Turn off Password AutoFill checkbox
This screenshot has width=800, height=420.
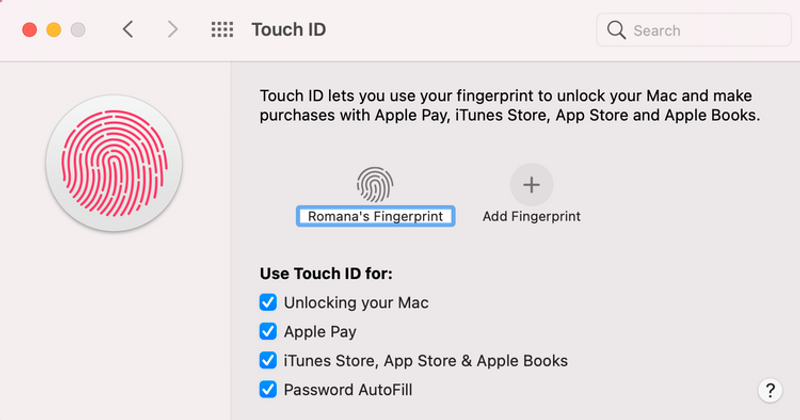(268, 390)
